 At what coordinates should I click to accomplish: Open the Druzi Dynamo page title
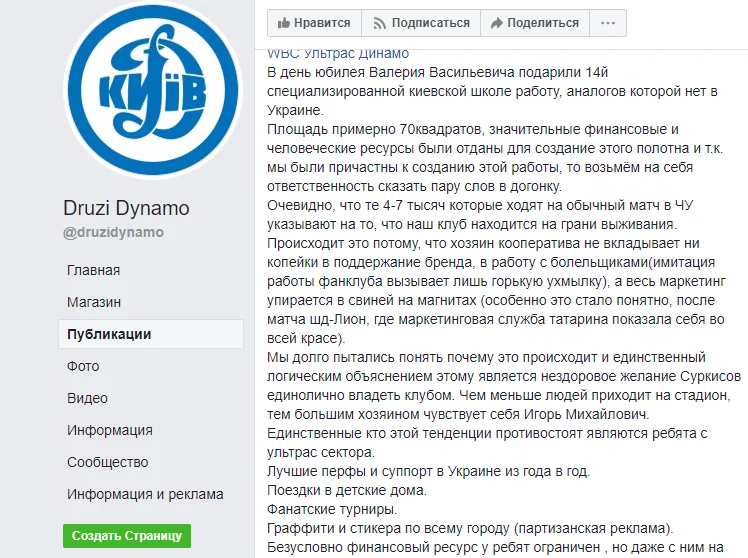(126, 208)
